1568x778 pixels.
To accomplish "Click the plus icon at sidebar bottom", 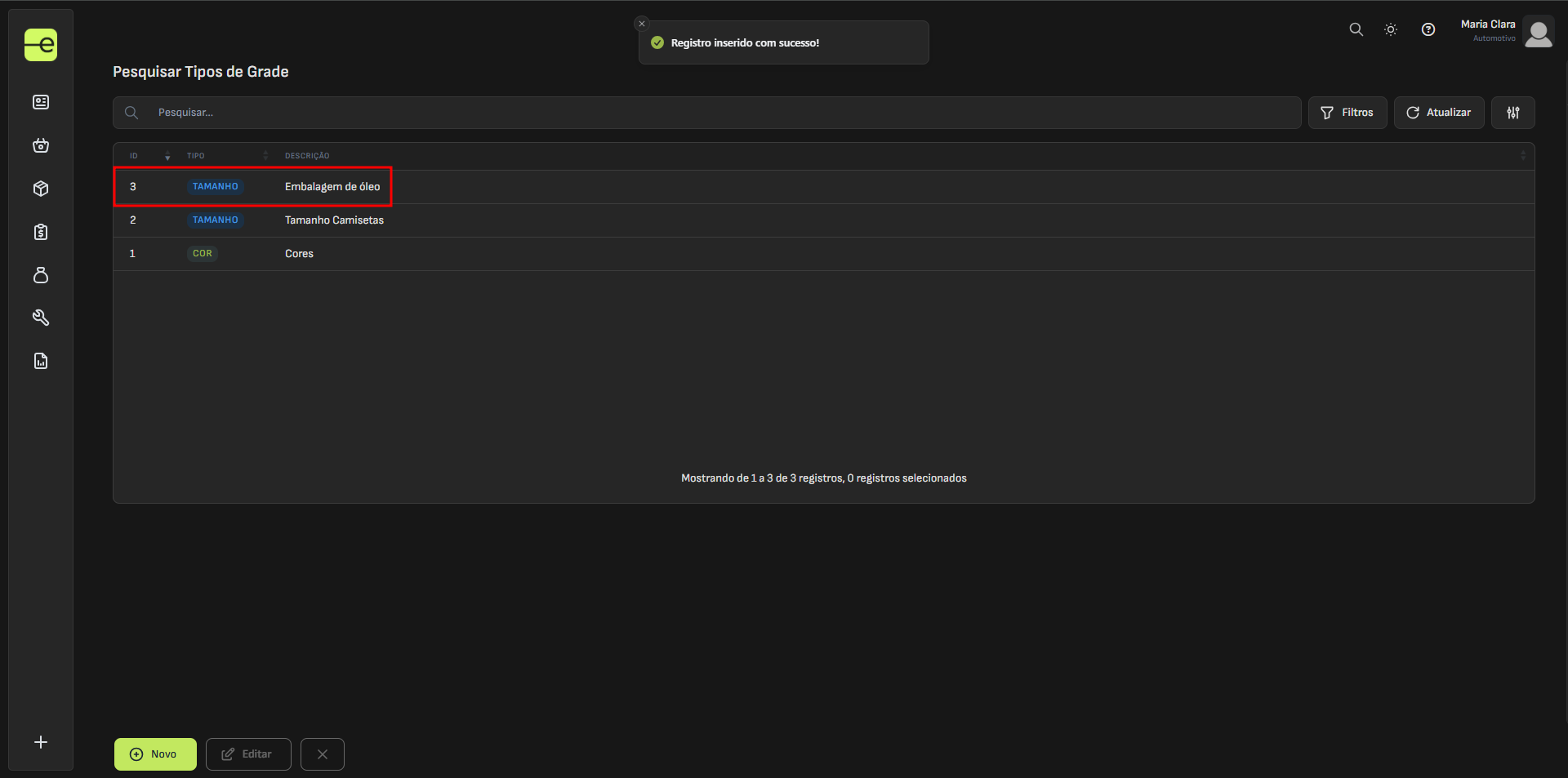I will pos(41,742).
